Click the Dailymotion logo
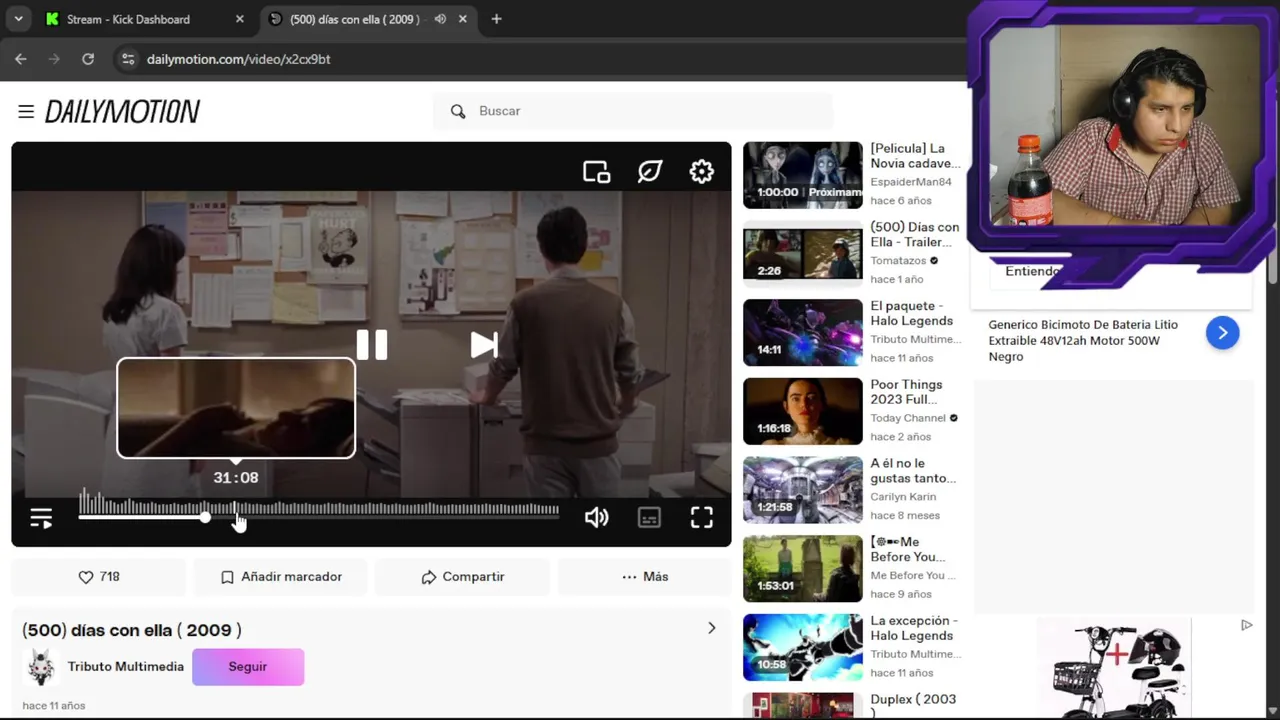This screenshot has width=1280, height=720. click(122, 111)
